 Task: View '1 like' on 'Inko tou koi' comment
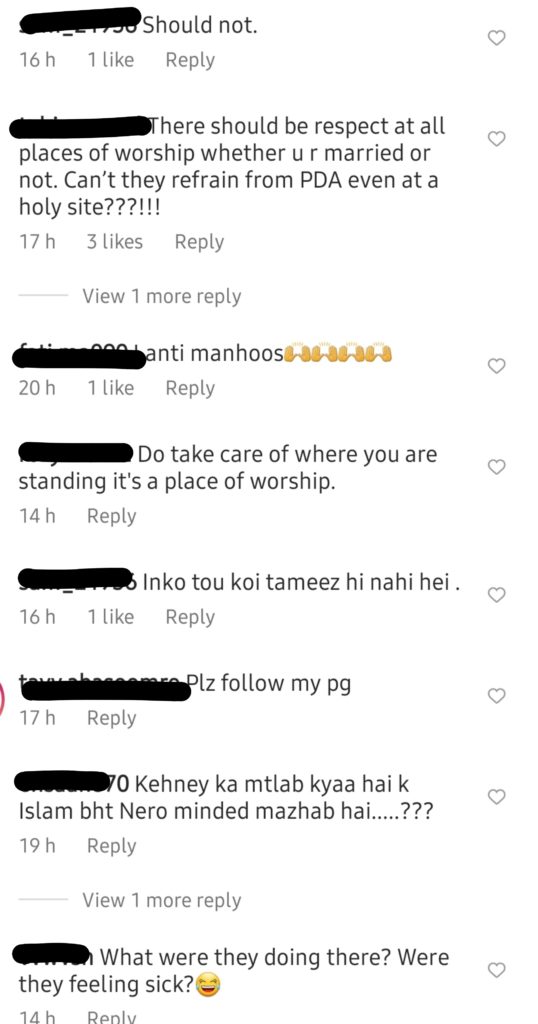pyautogui.click(x=110, y=616)
